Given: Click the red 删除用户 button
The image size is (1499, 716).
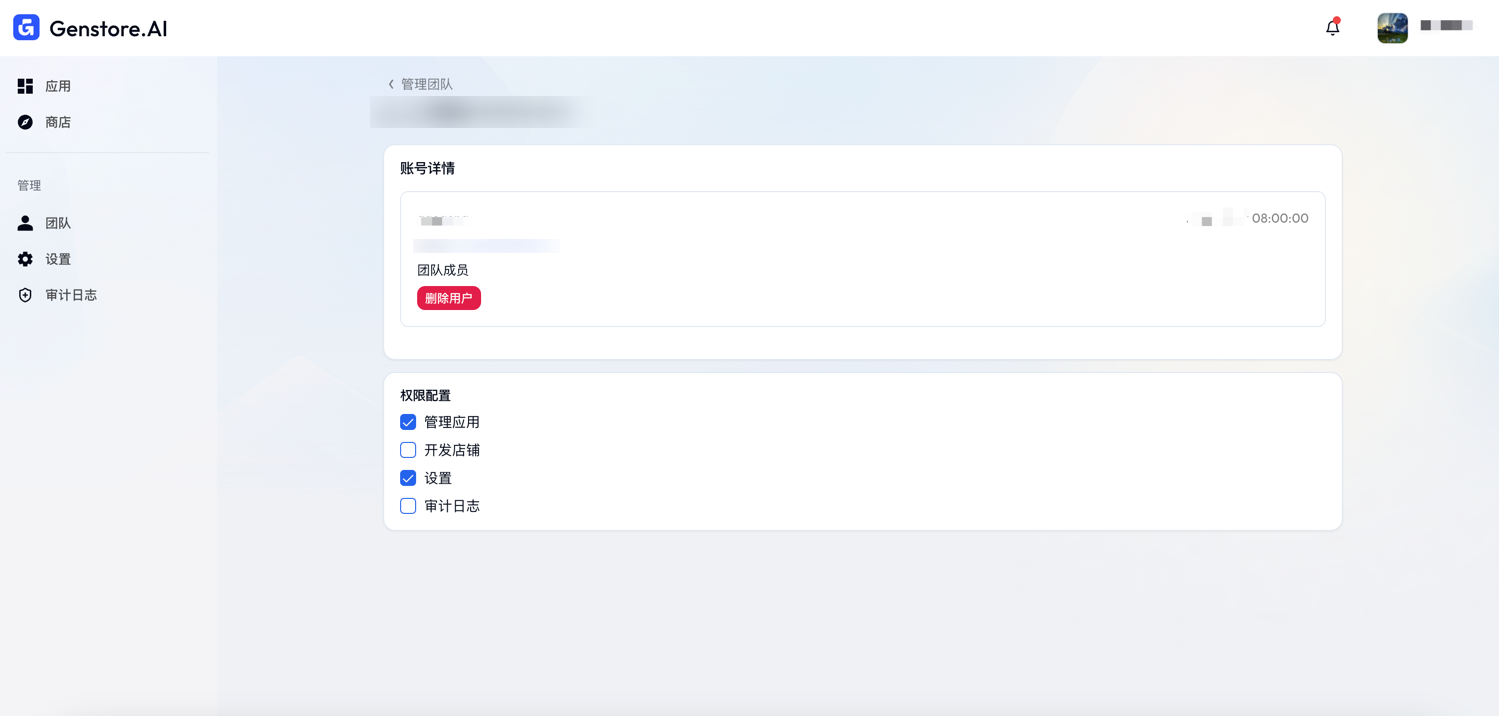Looking at the screenshot, I should point(449,298).
